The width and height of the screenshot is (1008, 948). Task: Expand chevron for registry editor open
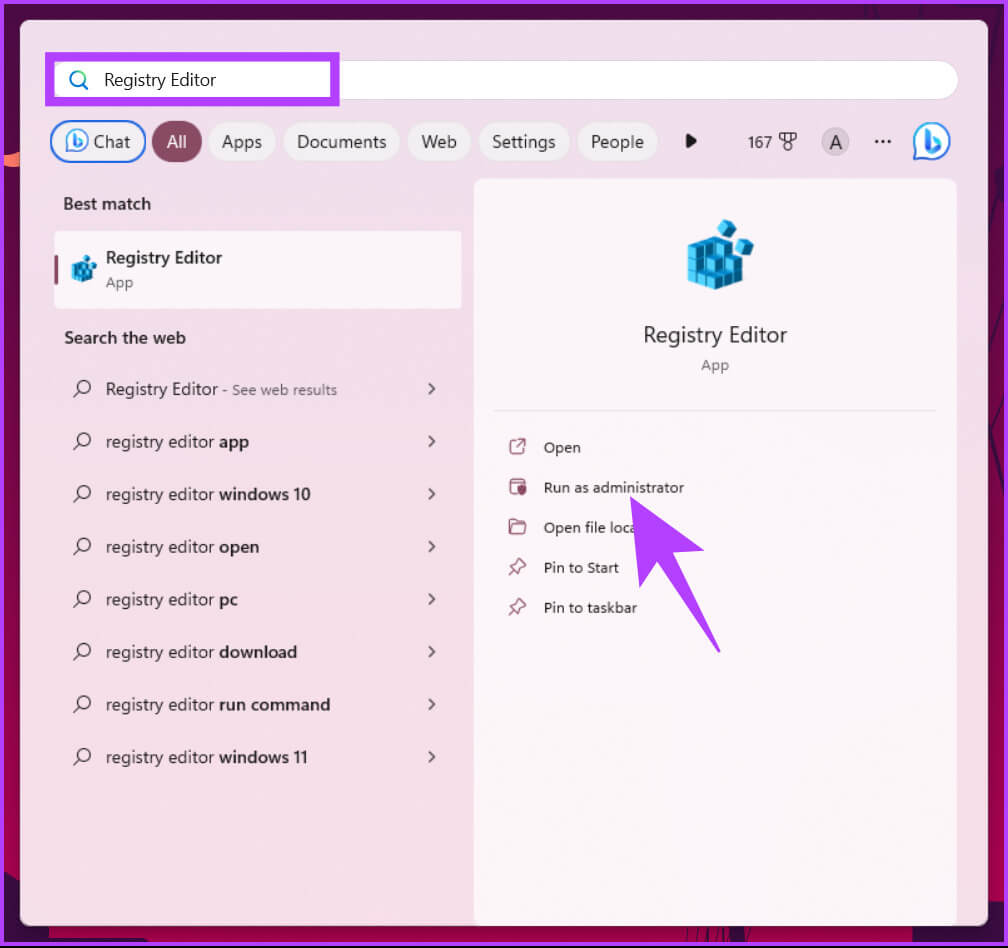pos(431,547)
